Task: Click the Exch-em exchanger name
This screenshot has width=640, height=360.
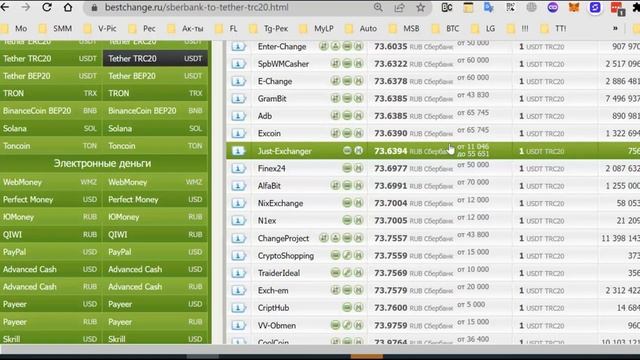Action: point(273,291)
